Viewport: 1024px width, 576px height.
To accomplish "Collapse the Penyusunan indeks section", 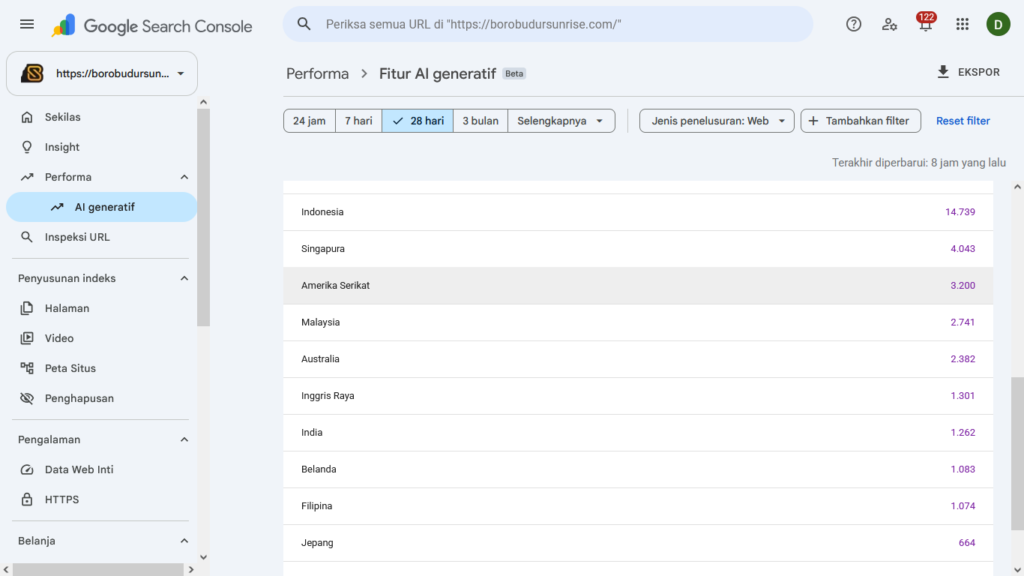I will click(184, 278).
